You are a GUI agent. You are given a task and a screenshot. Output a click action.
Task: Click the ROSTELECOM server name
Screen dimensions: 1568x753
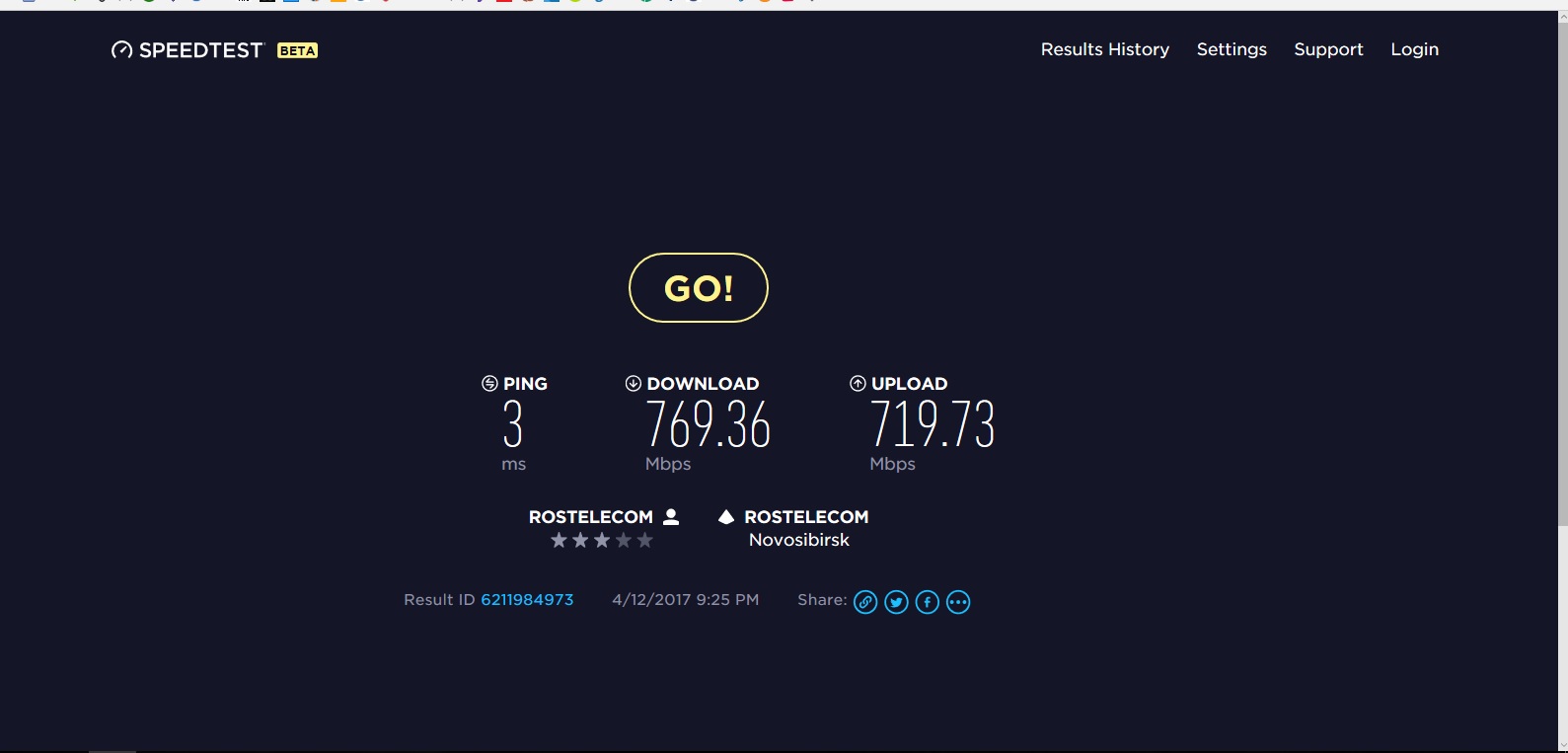[x=806, y=517]
